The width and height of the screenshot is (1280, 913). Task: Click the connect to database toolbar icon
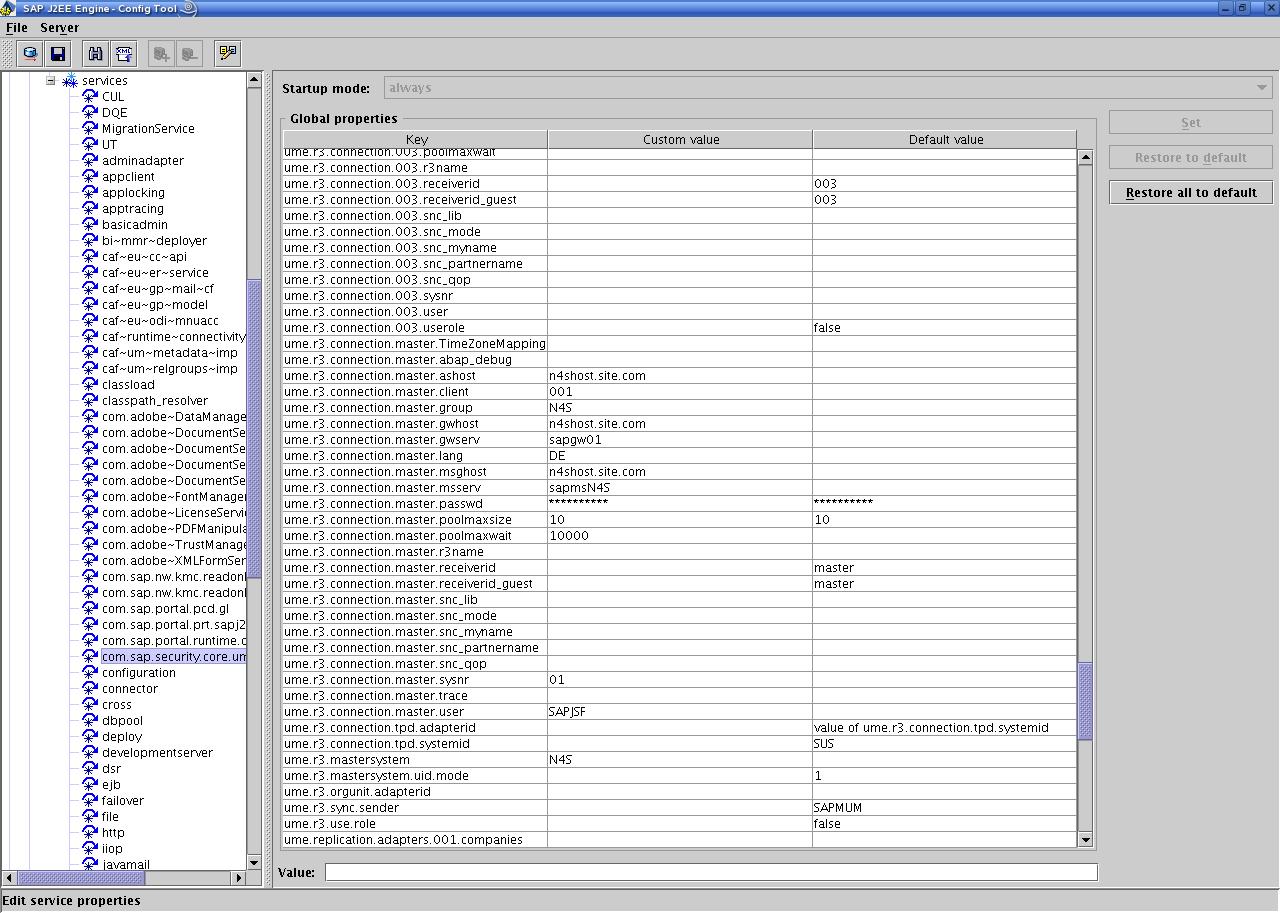click(x=30, y=54)
